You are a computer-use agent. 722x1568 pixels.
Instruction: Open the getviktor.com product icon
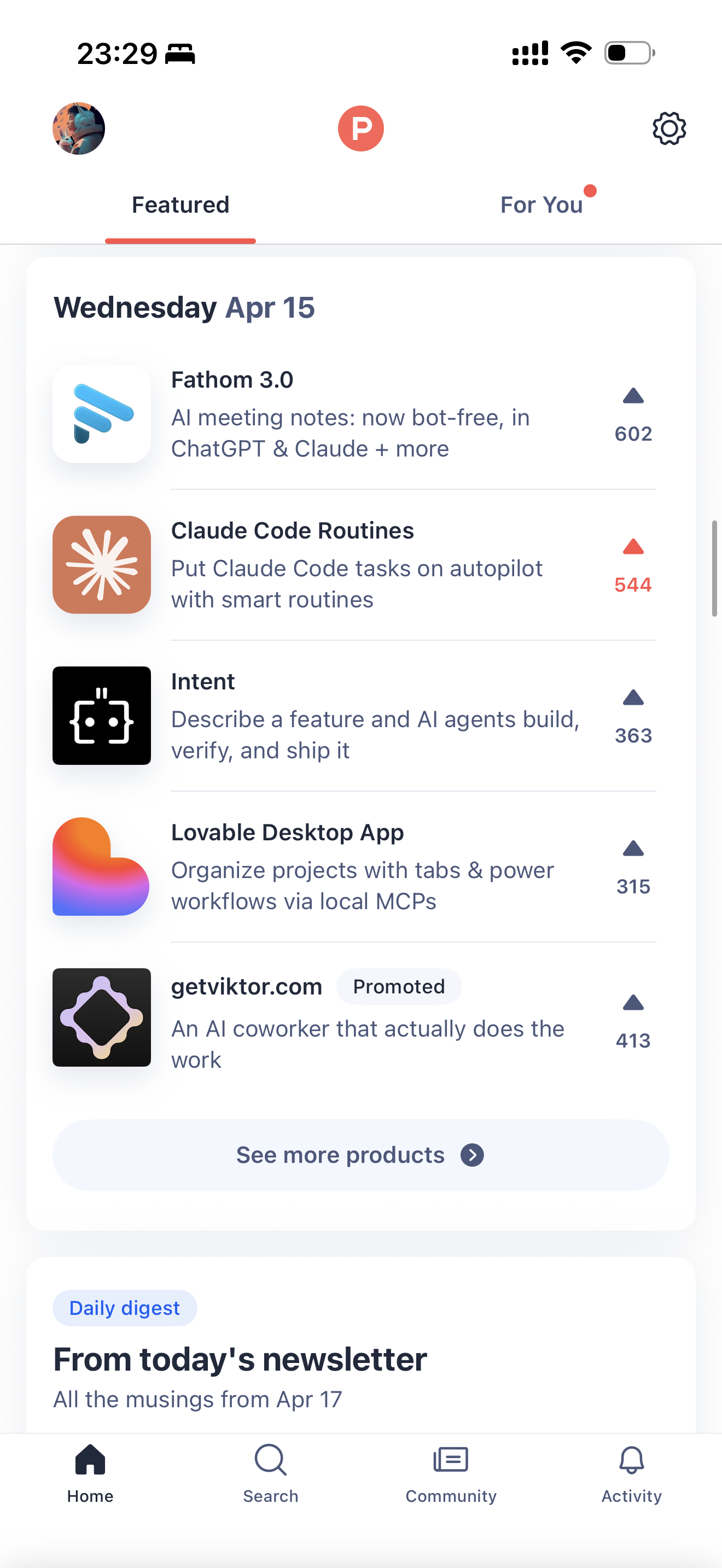click(102, 1017)
